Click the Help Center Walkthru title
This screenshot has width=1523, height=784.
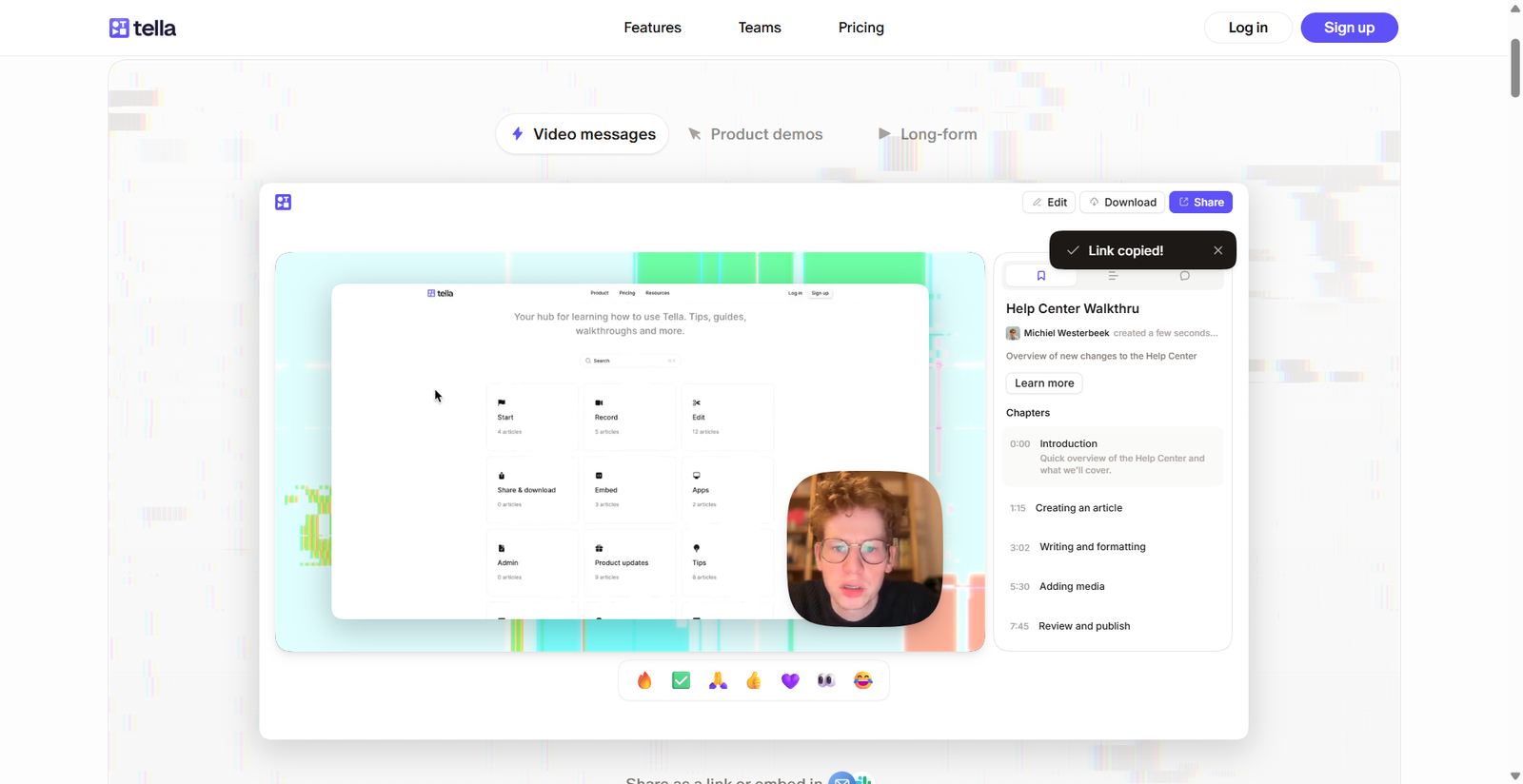1073,308
